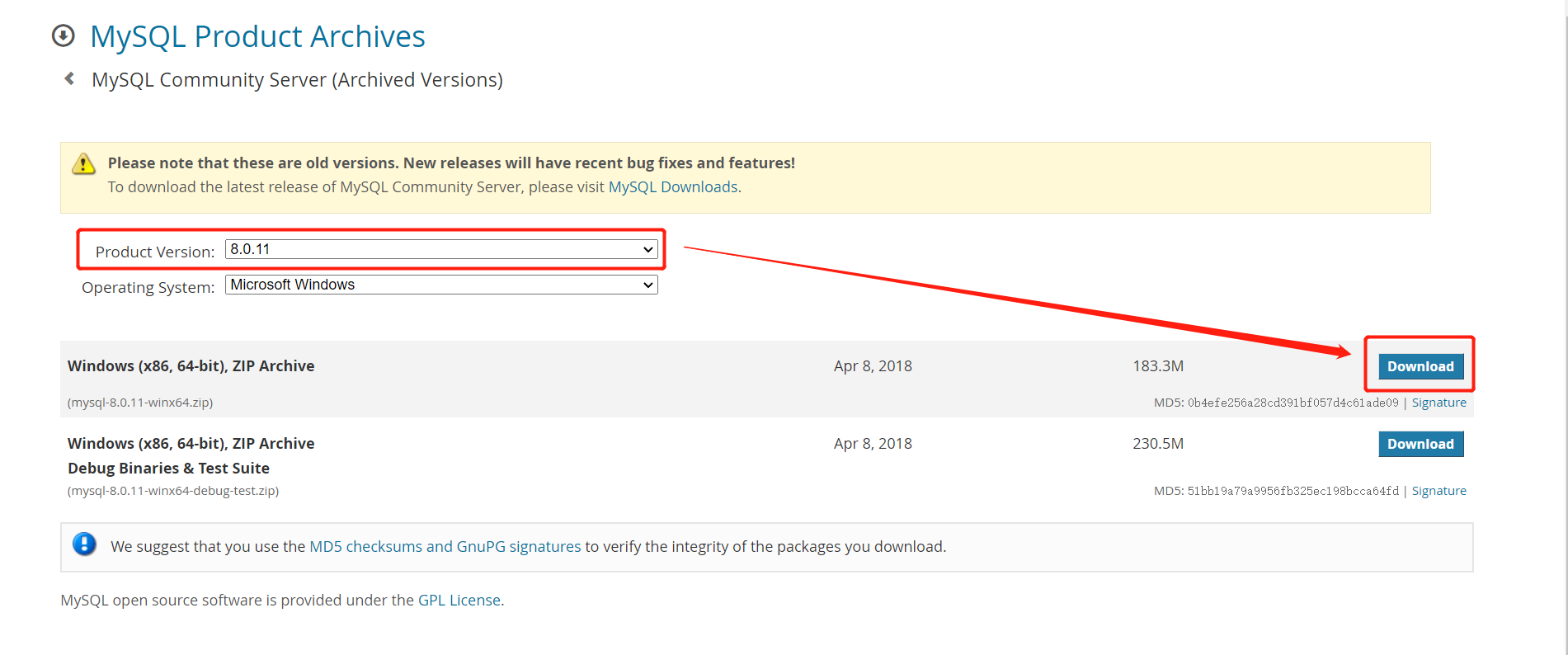Image resolution: width=1568 pixels, height=655 pixels.
Task: Click the yellow warning triangle icon
Action: (83, 163)
